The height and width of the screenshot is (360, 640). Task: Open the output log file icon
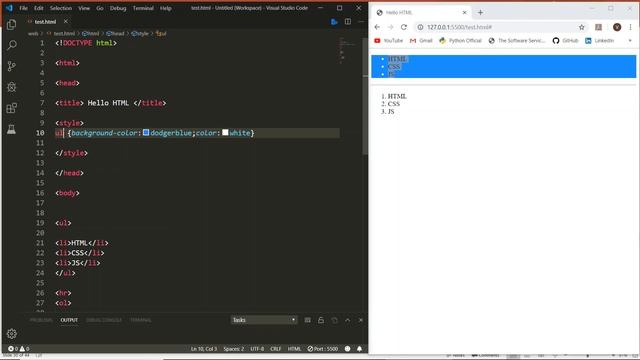(x=334, y=320)
